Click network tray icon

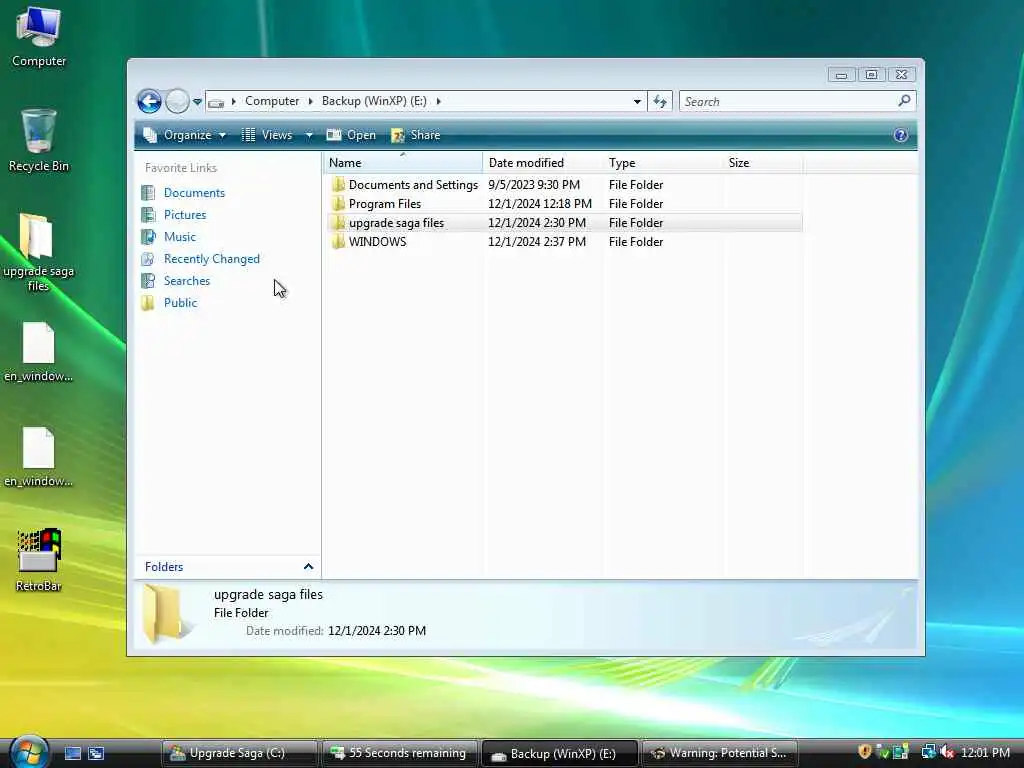[928, 752]
